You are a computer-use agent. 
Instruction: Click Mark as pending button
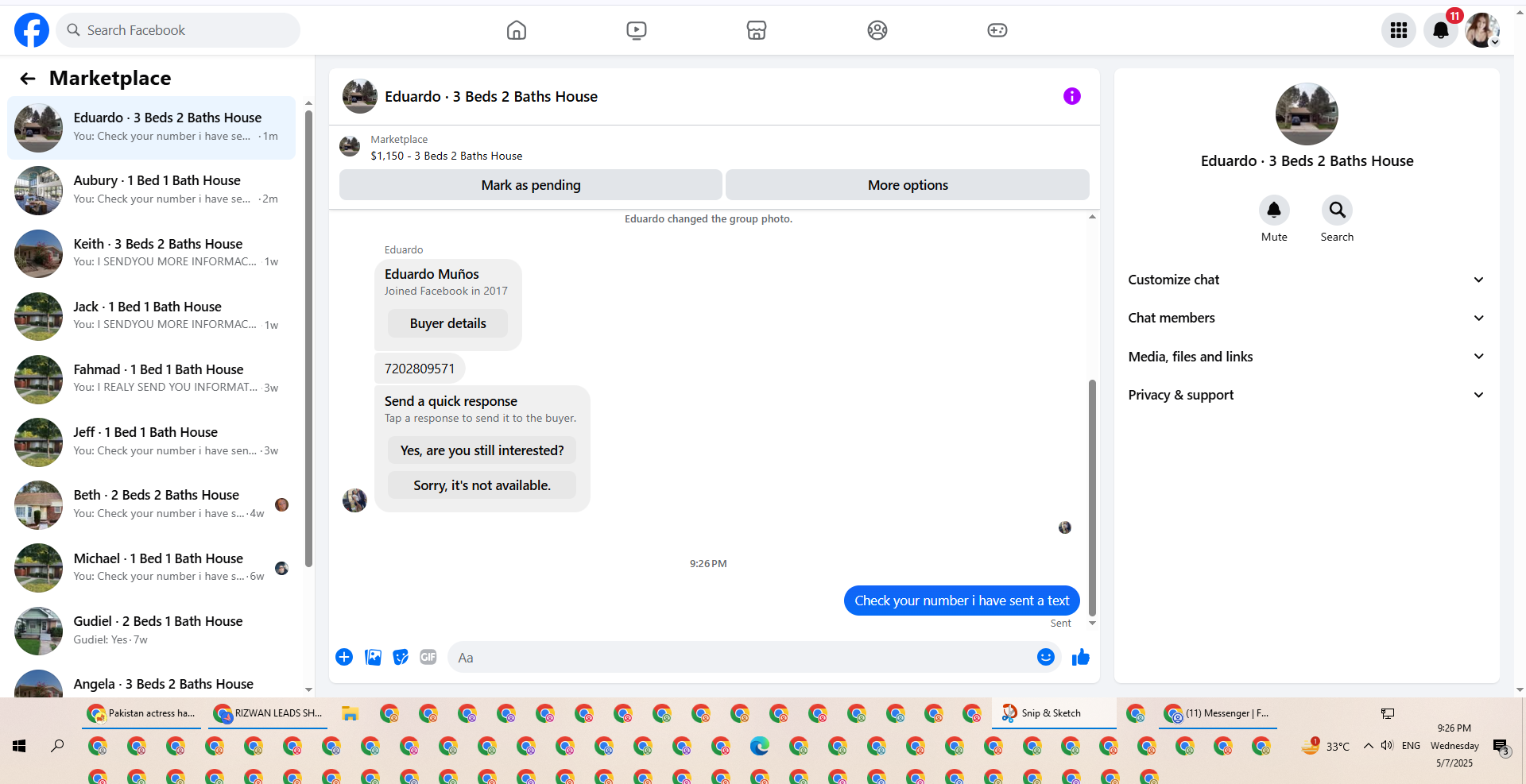pyautogui.click(x=531, y=185)
